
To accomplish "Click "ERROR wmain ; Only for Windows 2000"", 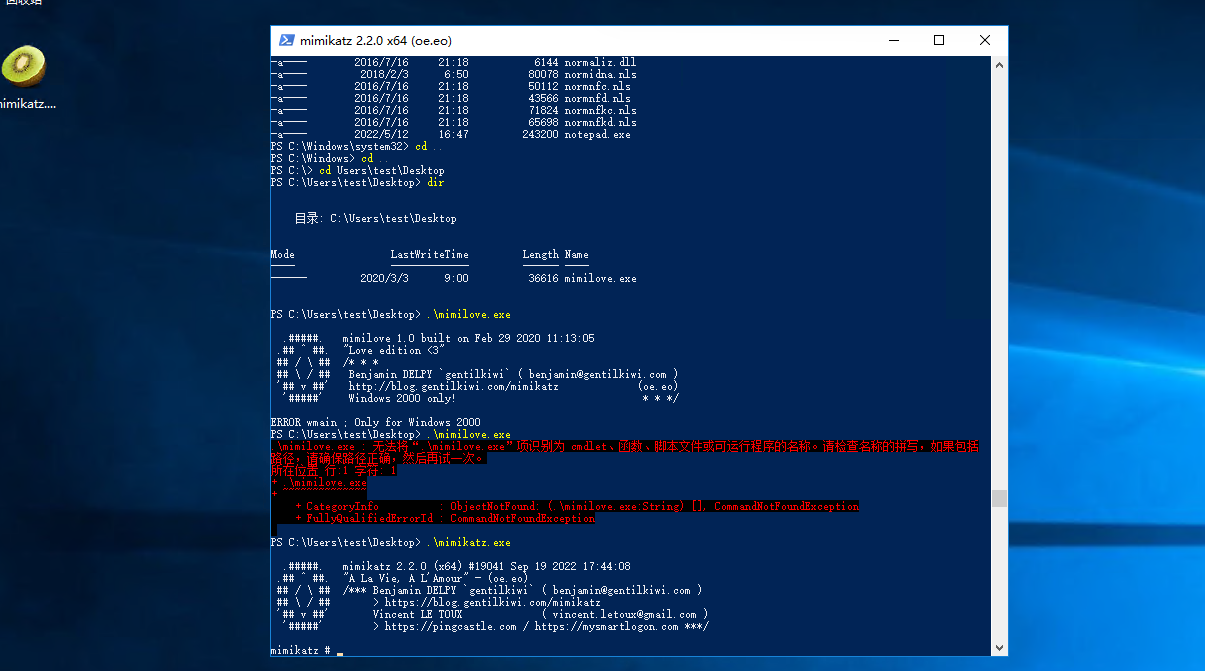I will [x=375, y=422].
